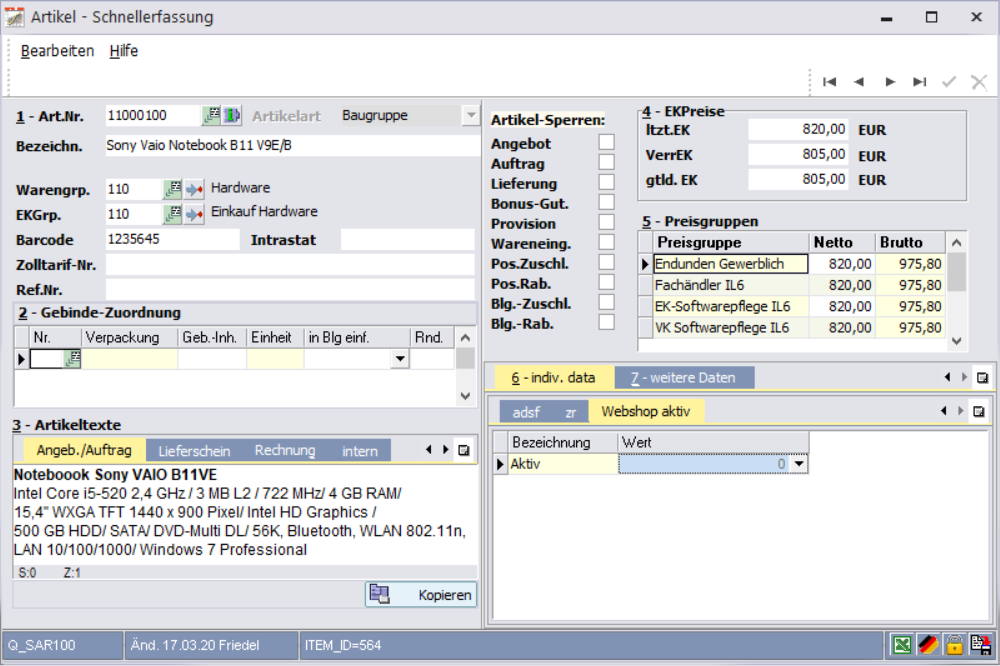Switch to the zr tab
Image resolution: width=1000 pixels, height=666 pixels.
point(571,412)
